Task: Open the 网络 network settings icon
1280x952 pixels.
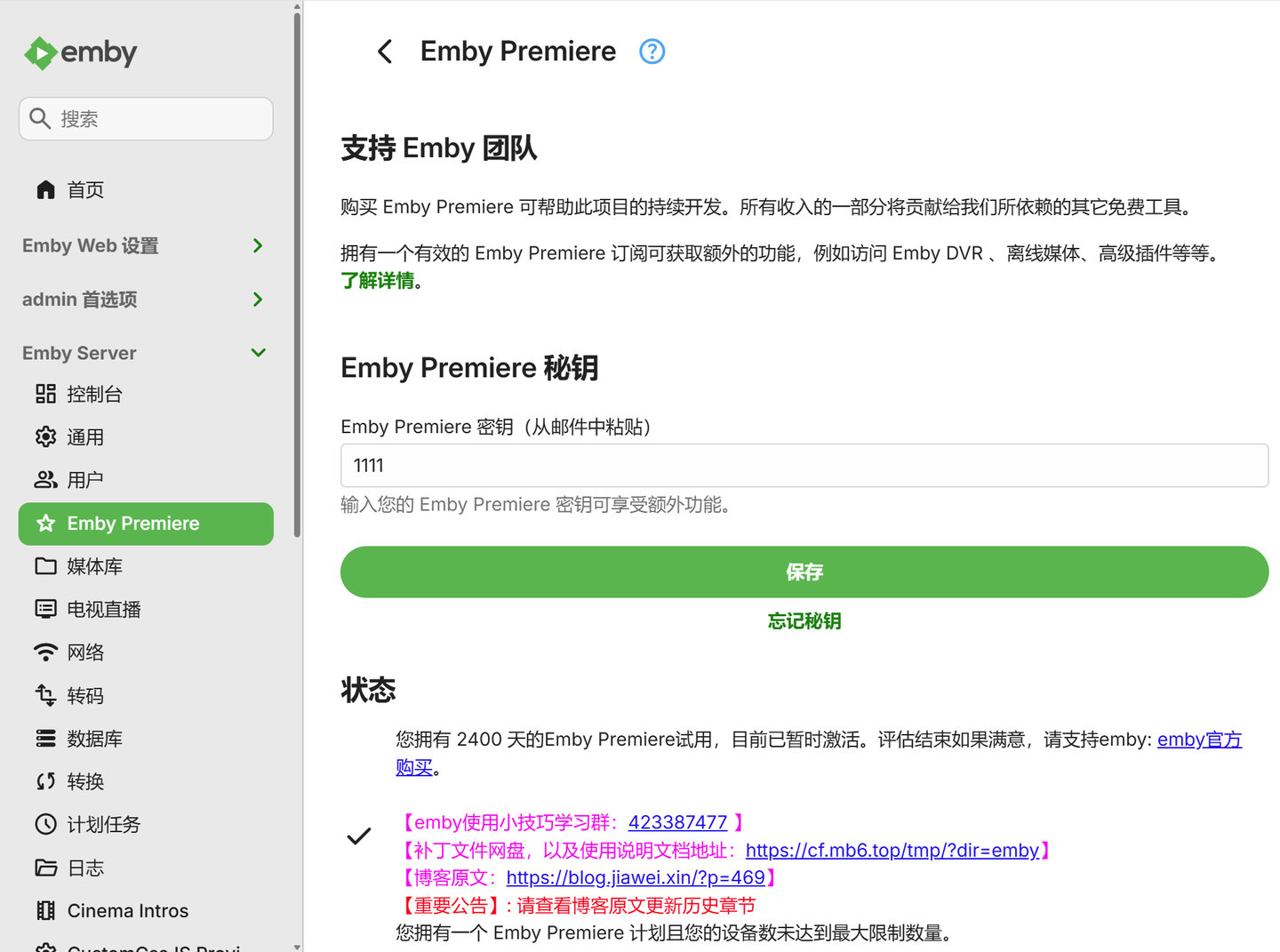Action: pos(85,652)
